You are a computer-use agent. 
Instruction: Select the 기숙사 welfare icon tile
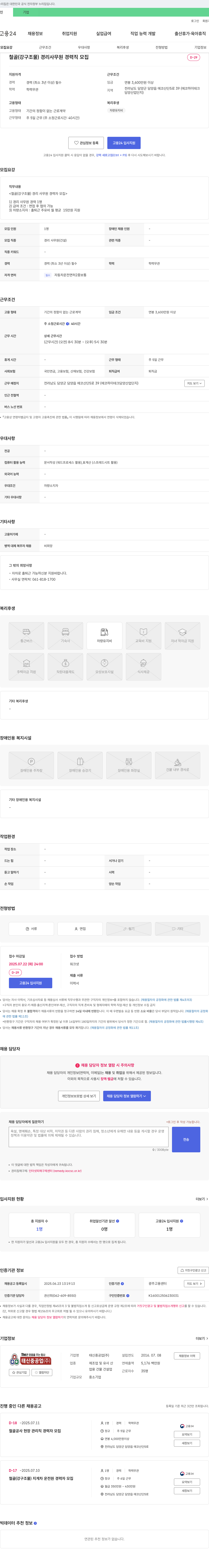tap(65, 635)
